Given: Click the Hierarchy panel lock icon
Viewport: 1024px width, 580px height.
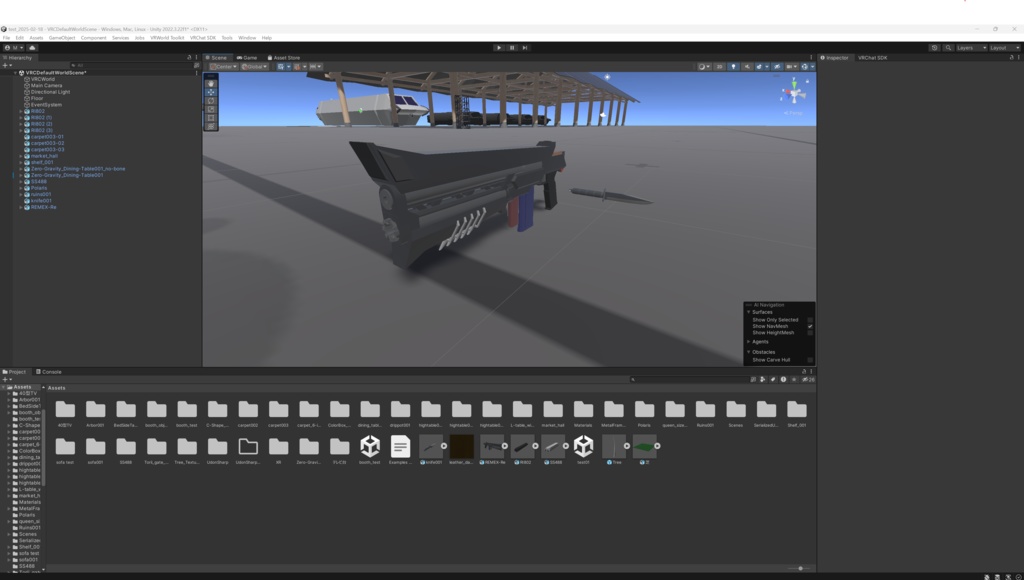Looking at the screenshot, I should pyautogui.click(x=189, y=57).
